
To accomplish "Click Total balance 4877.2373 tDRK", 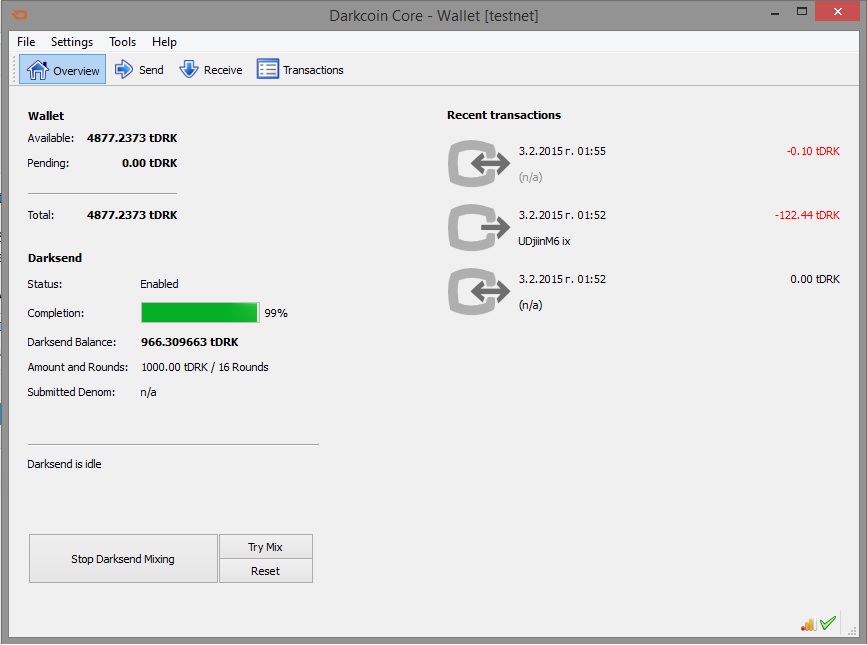I will coord(132,215).
